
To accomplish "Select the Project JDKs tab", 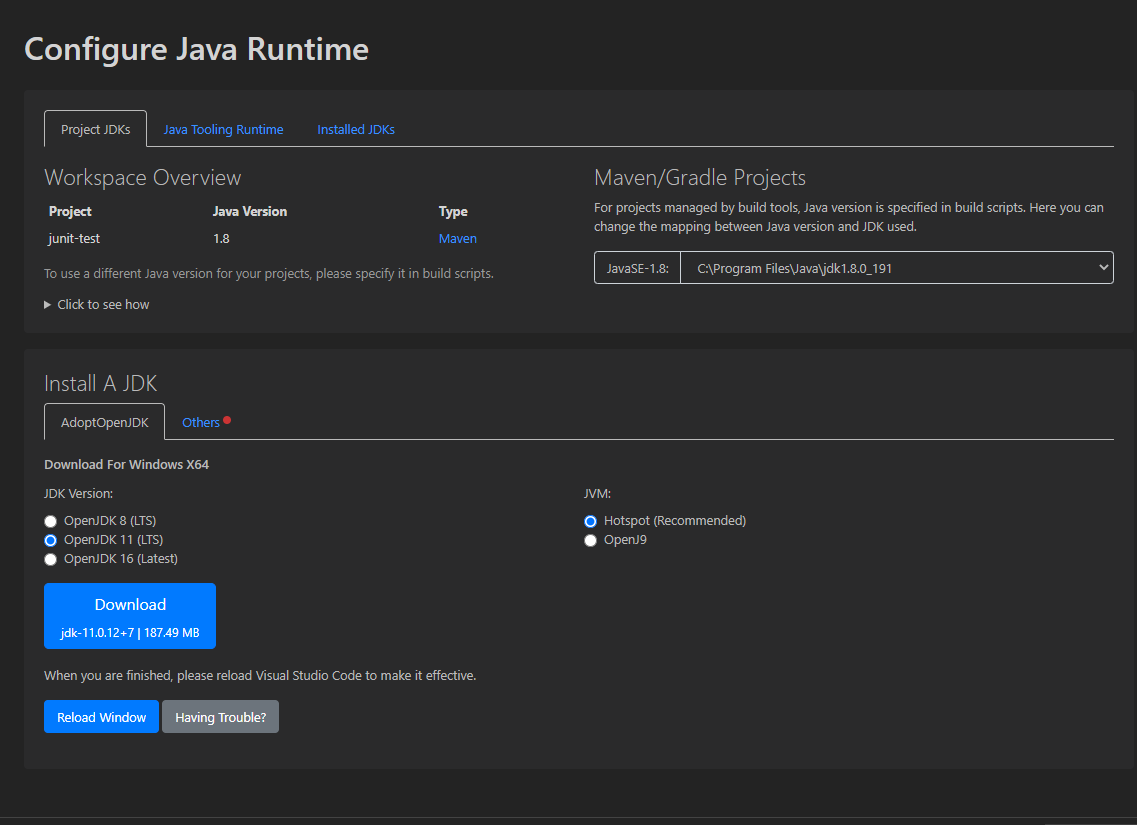I will 95,128.
